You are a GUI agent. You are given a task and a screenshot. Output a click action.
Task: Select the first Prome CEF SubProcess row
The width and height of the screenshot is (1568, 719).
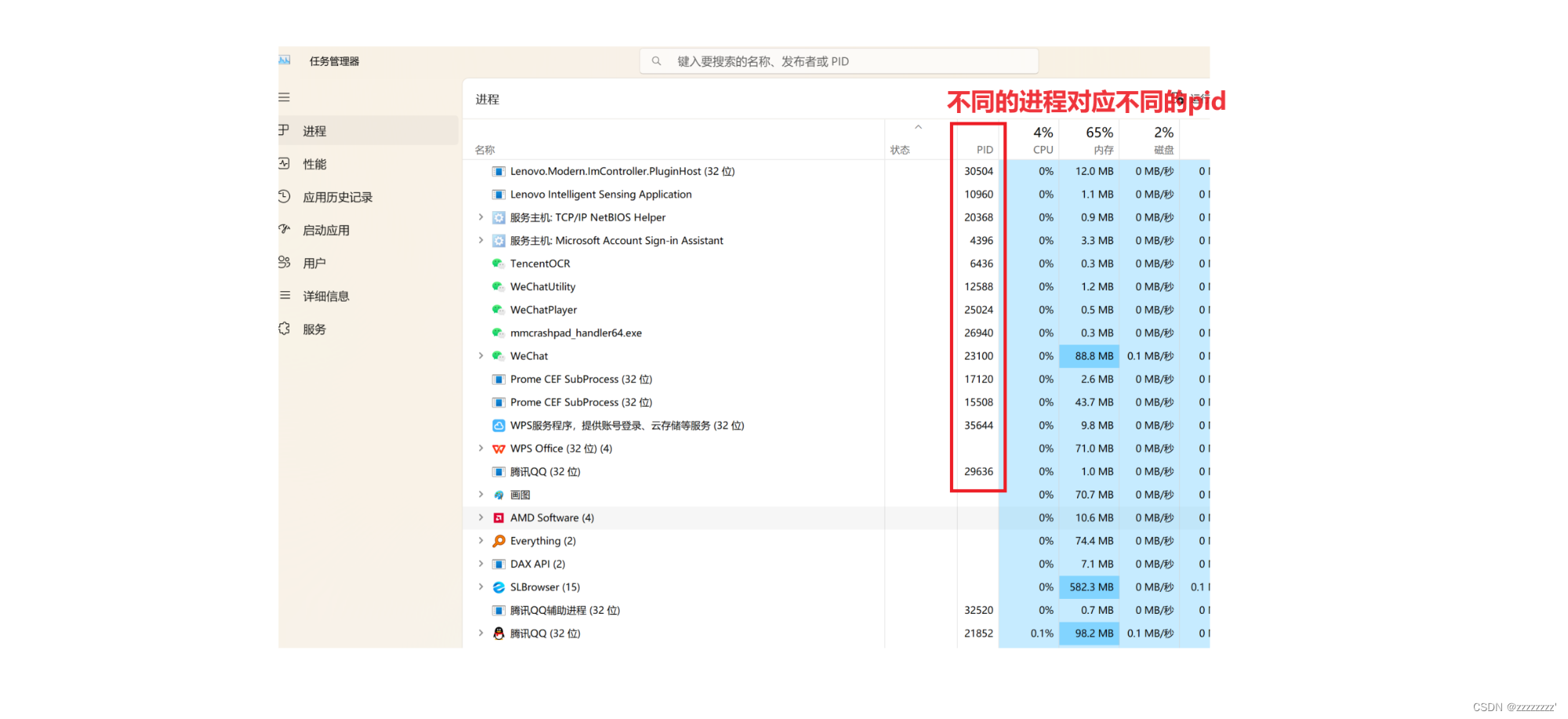[x=836, y=379]
